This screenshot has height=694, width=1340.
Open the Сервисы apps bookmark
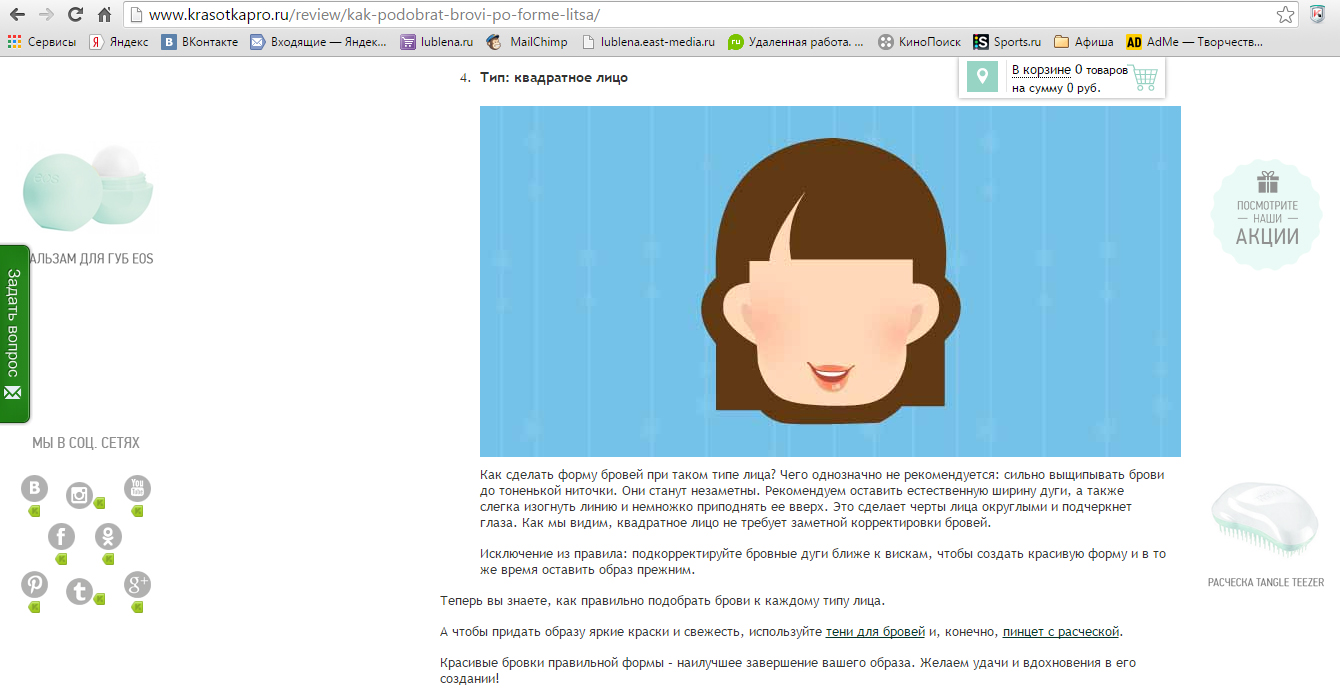[x=42, y=42]
